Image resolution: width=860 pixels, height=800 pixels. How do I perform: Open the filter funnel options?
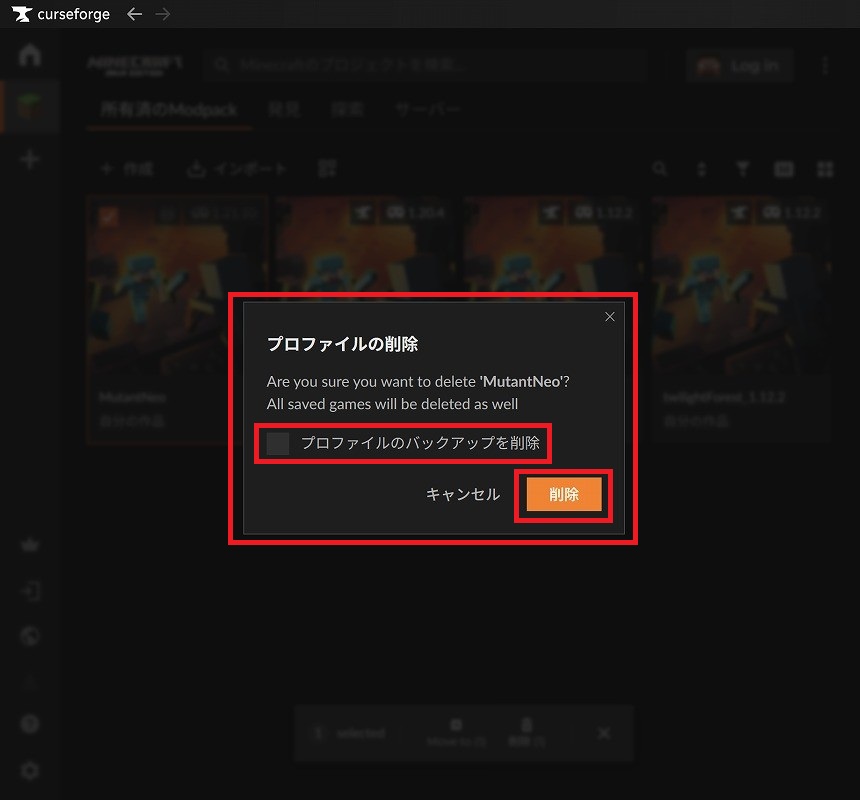pyautogui.click(x=742, y=170)
